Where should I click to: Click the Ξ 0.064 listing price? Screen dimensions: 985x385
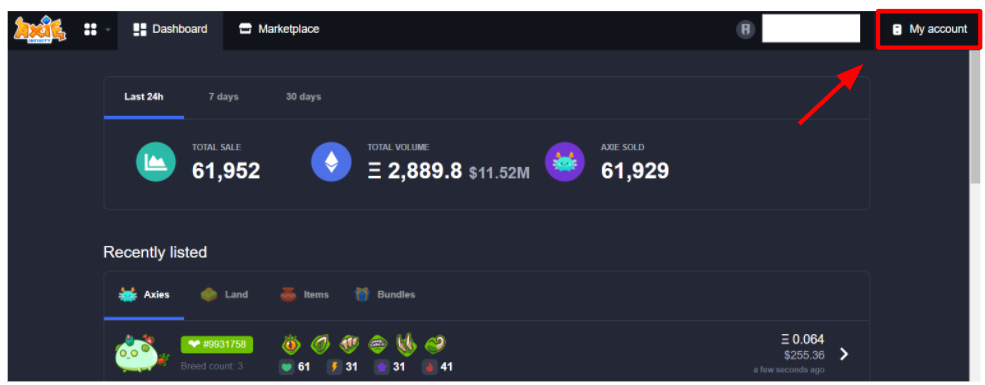tap(802, 340)
